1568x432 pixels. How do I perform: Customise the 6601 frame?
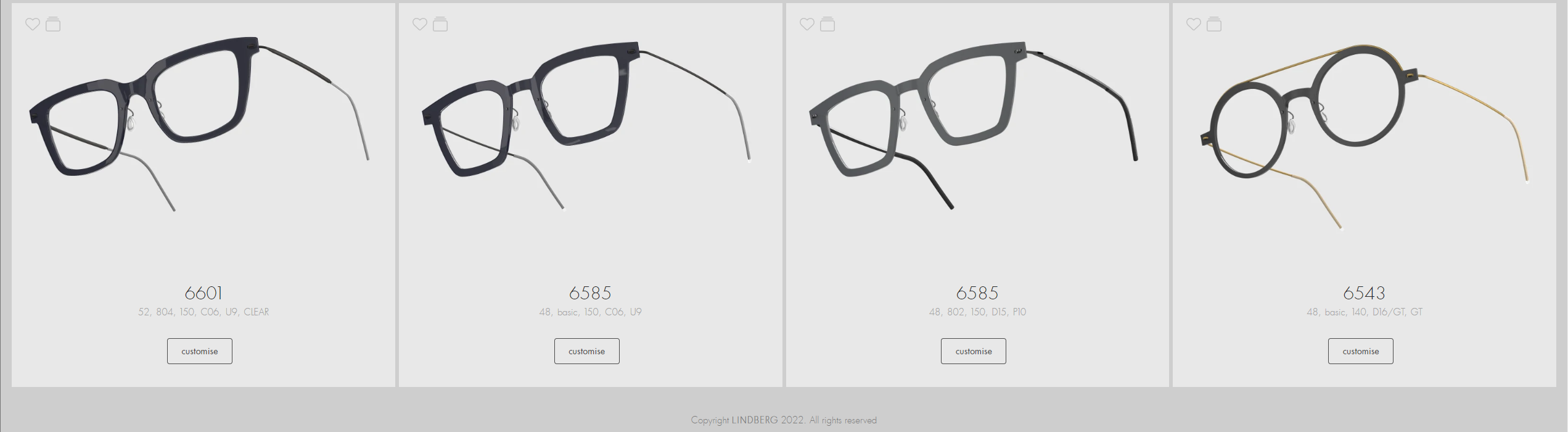200,351
